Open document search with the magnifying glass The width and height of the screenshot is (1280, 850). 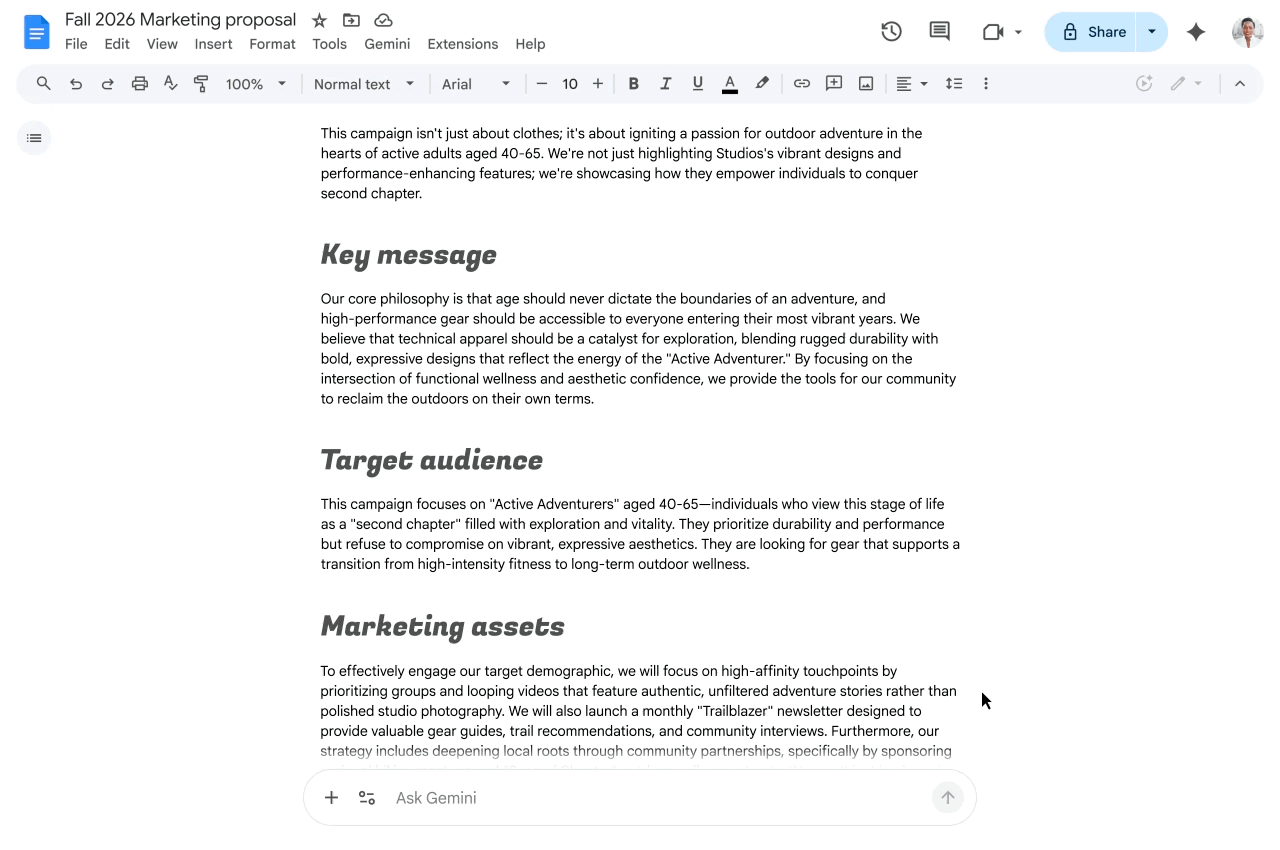point(43,84)
